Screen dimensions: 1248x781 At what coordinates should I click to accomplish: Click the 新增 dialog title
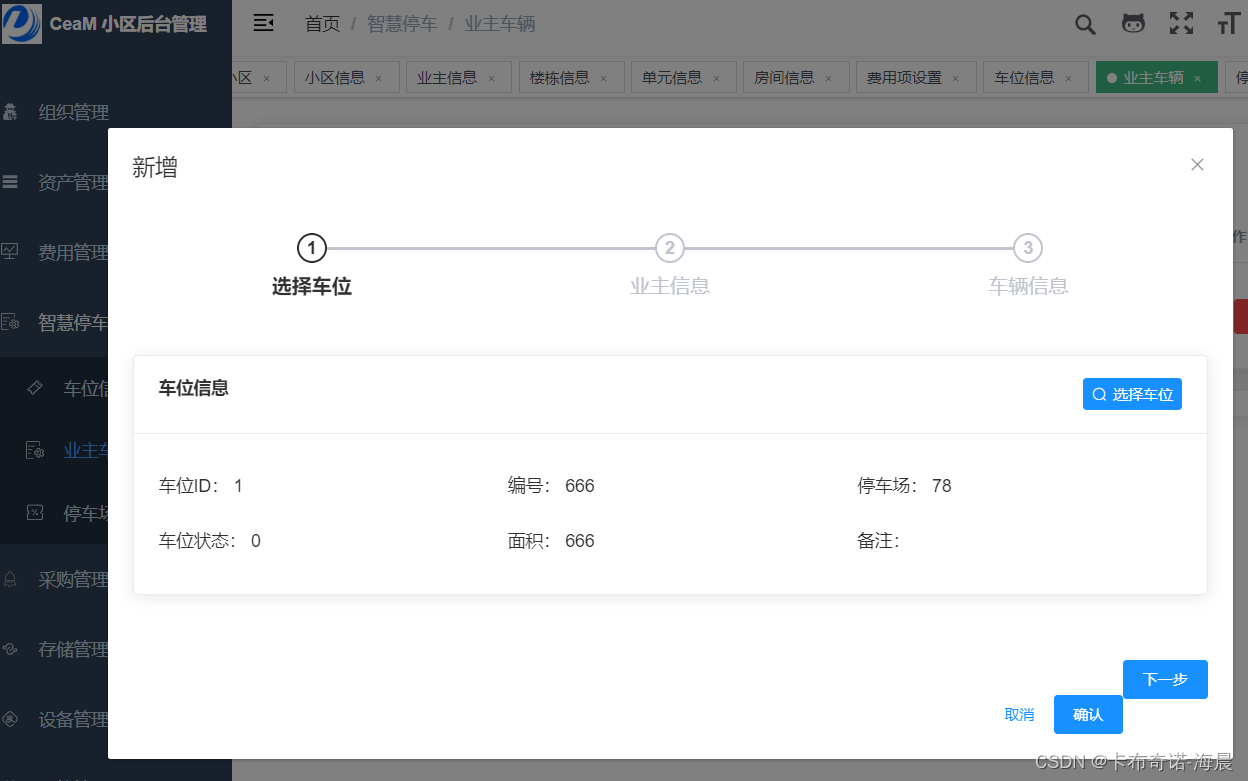point(155,167)
